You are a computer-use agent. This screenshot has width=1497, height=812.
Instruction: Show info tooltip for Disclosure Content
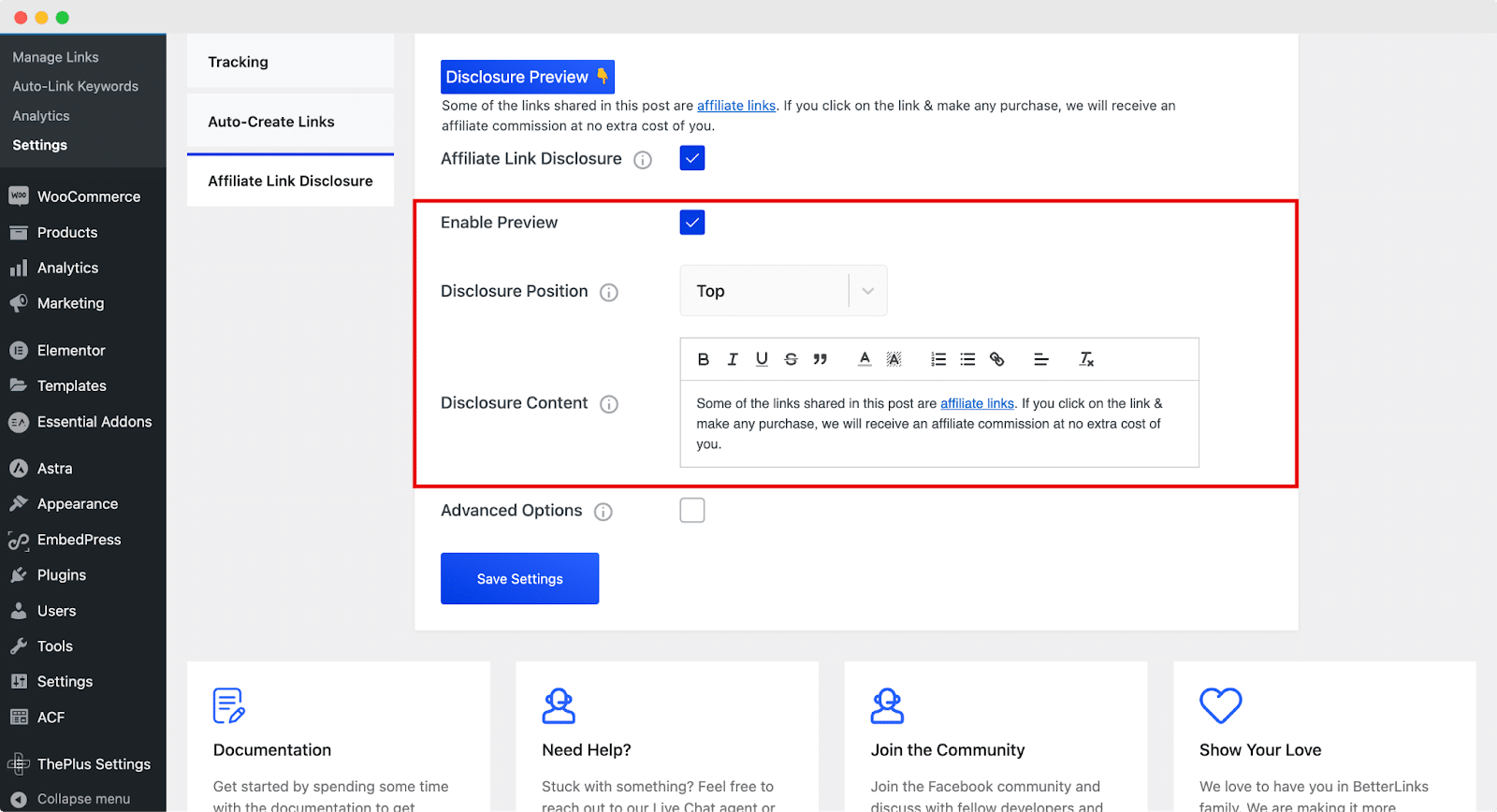[609, 404]
